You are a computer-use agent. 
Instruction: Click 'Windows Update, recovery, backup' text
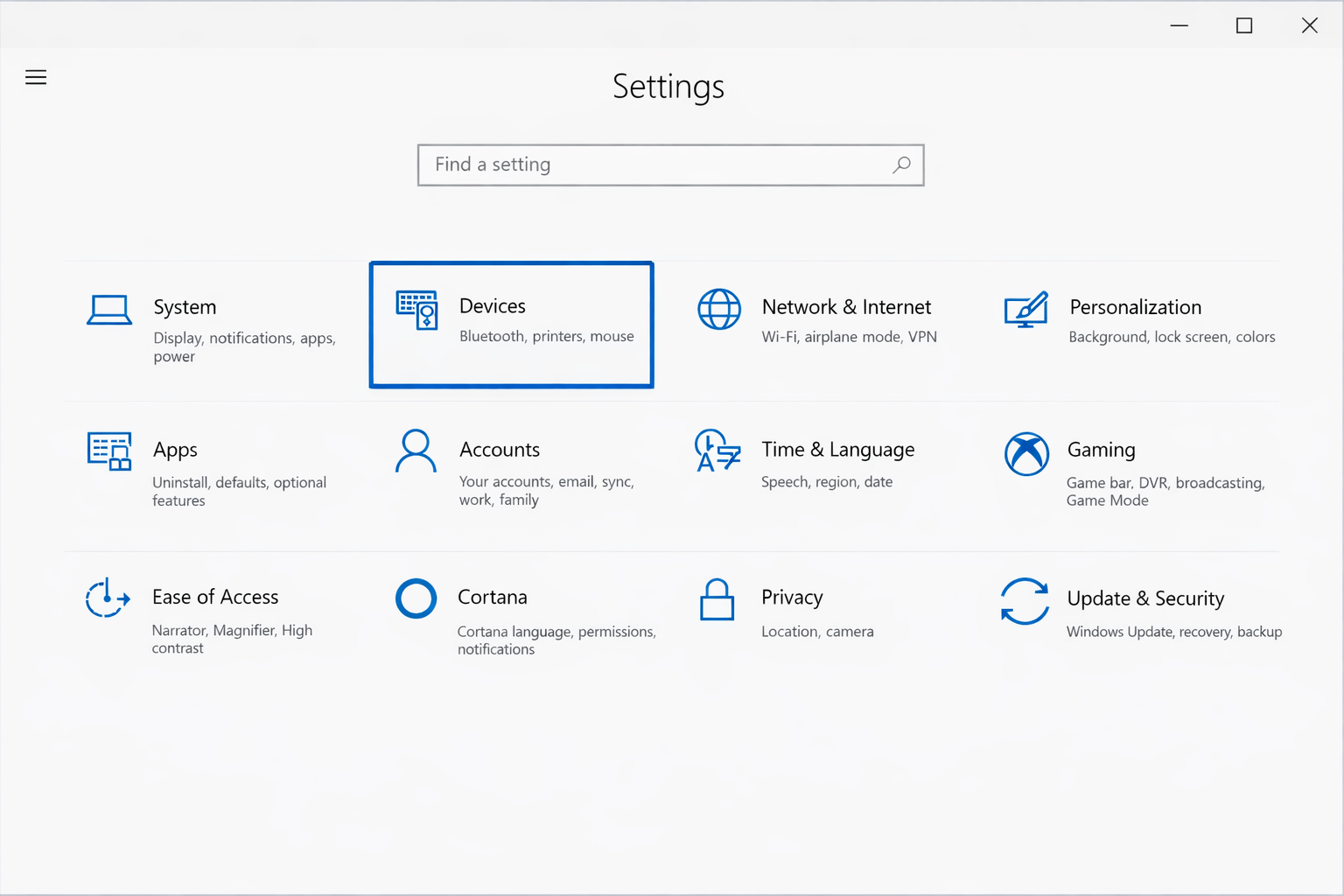1174,632
